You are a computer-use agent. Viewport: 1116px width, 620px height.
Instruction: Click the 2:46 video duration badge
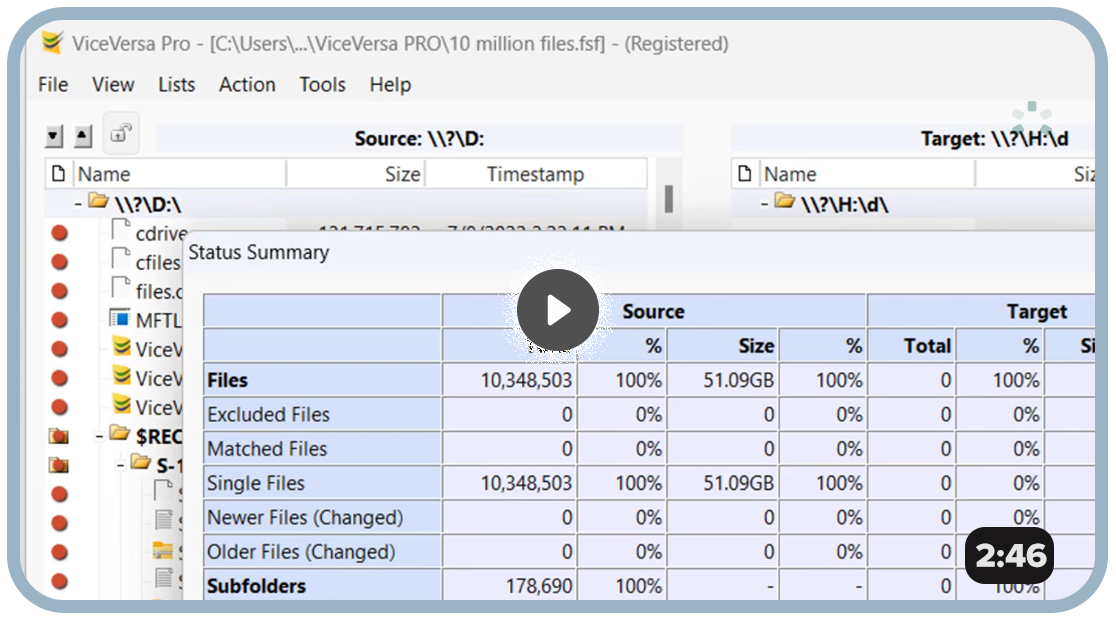(1010, 555)
